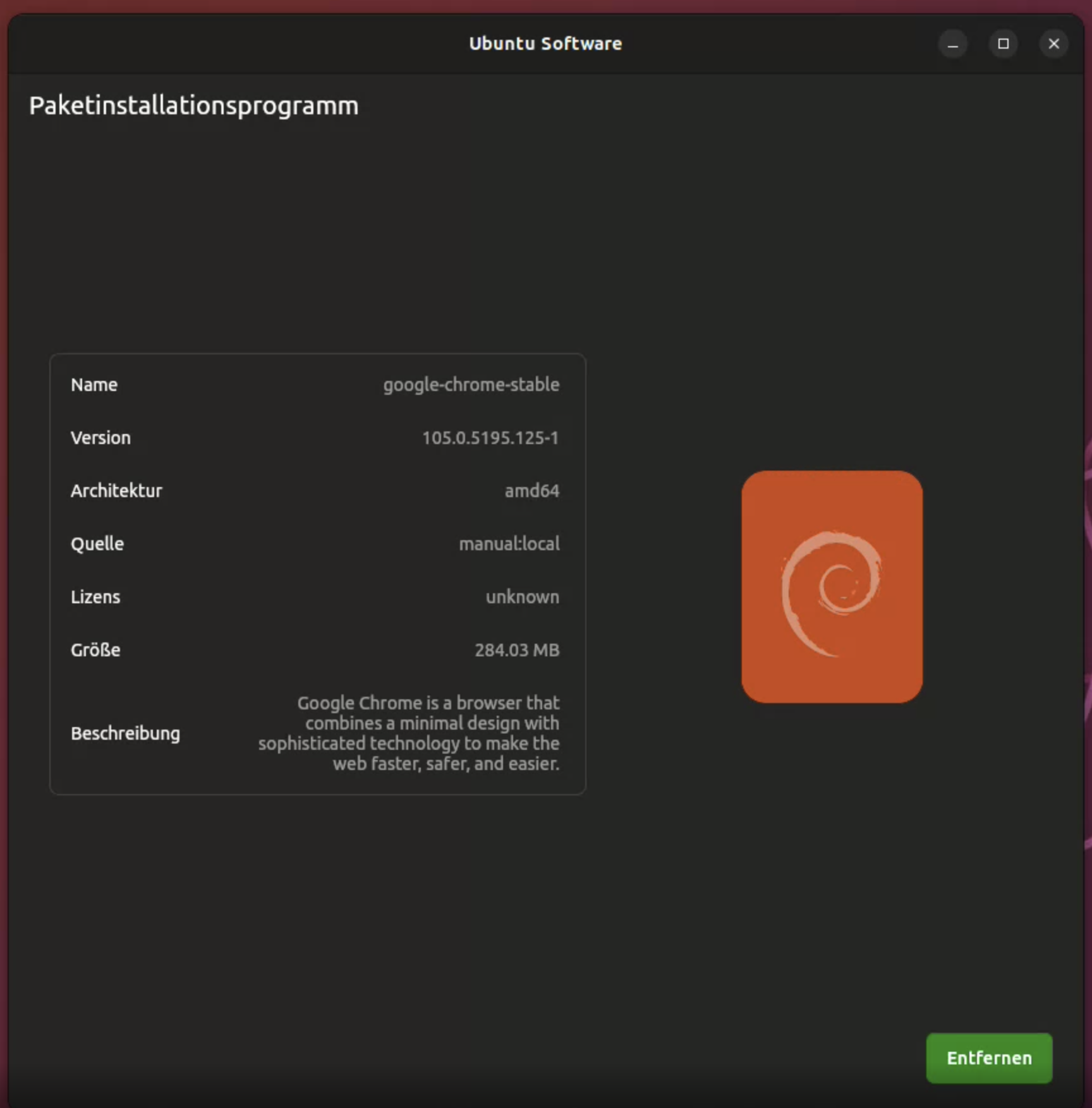Select the Quelle value manual:local

click(x=509, y=544)
